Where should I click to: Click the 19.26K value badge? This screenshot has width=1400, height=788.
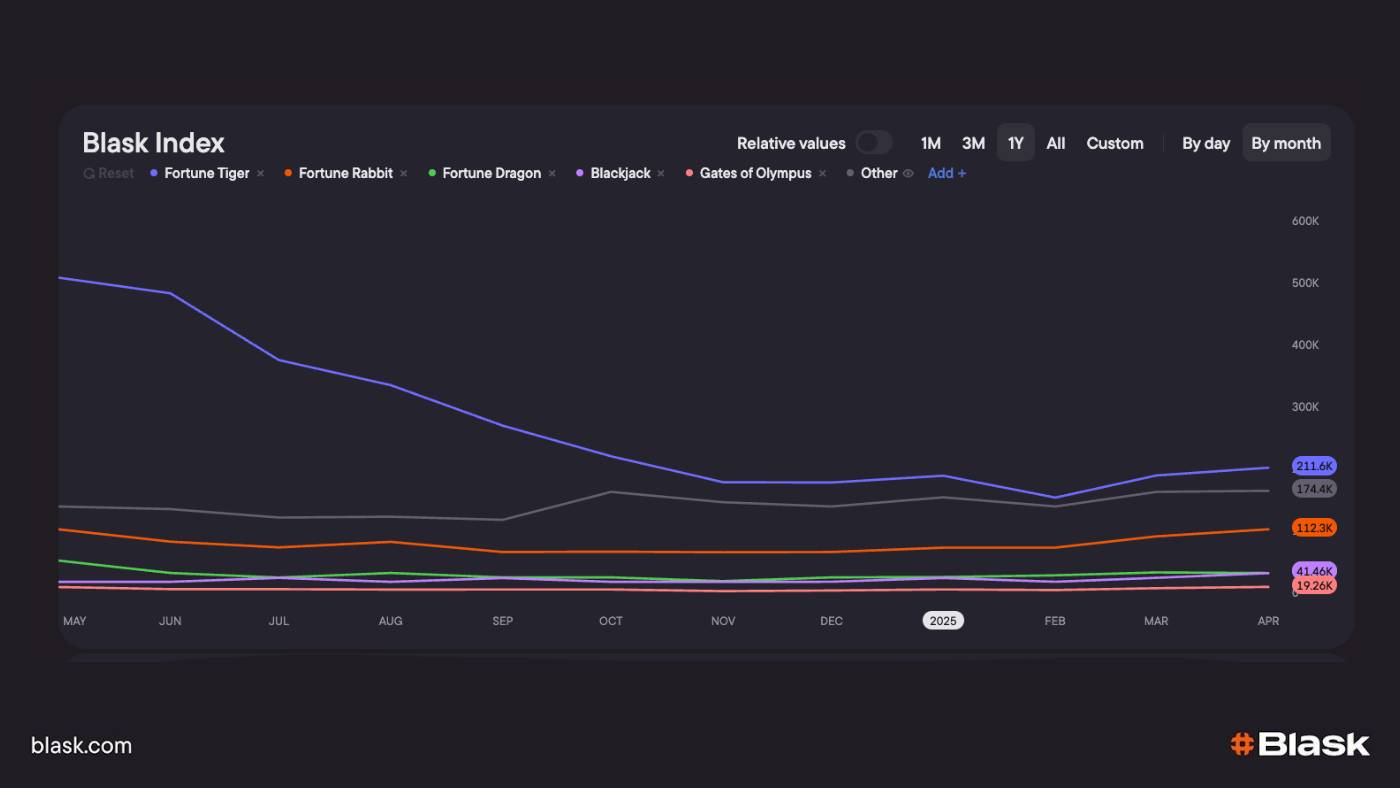[1314, 586]
